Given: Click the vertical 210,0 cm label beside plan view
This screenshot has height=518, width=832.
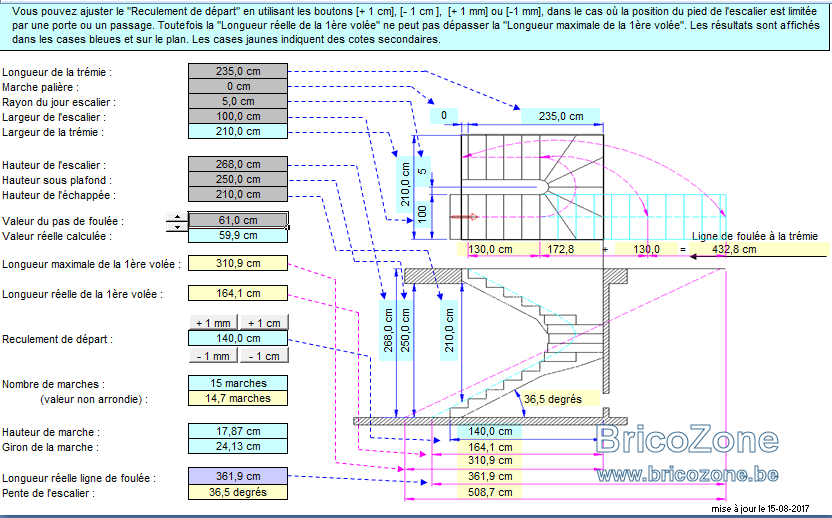Looking at the screenshot, I should [405, 184].
